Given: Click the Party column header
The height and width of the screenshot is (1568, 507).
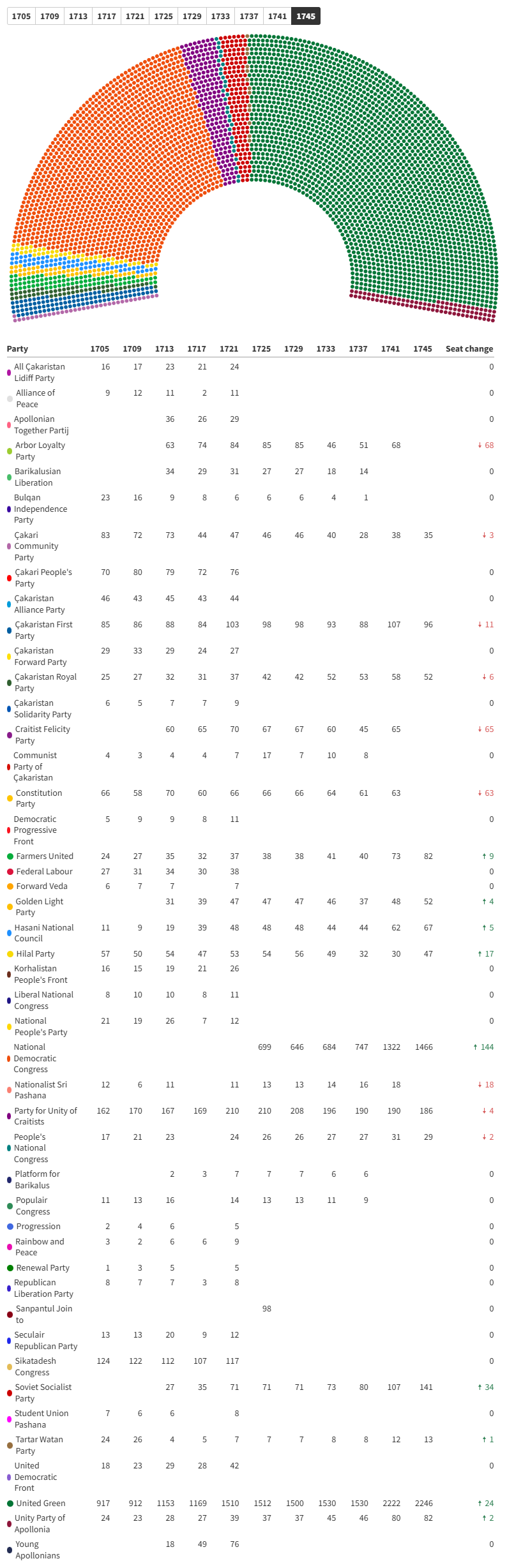Looking at the screenshot, I should tap(17, 348).
